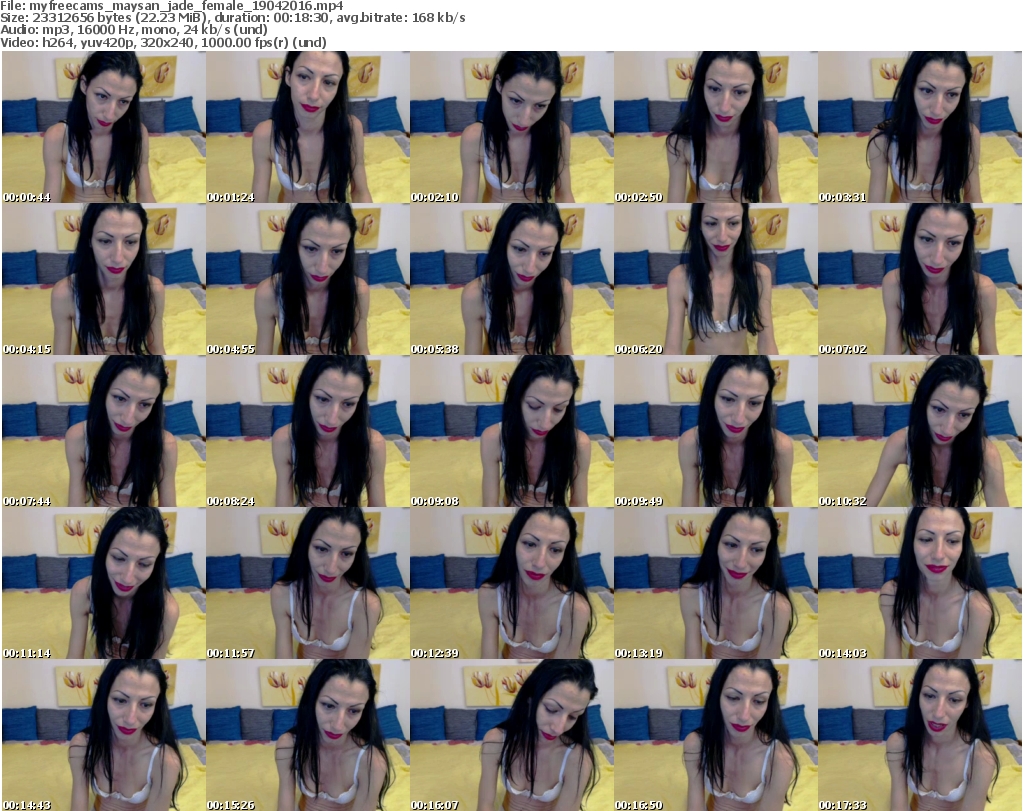Open the frame stamped 00:07:02
The image size is (1024, 811).
(920, 279)
